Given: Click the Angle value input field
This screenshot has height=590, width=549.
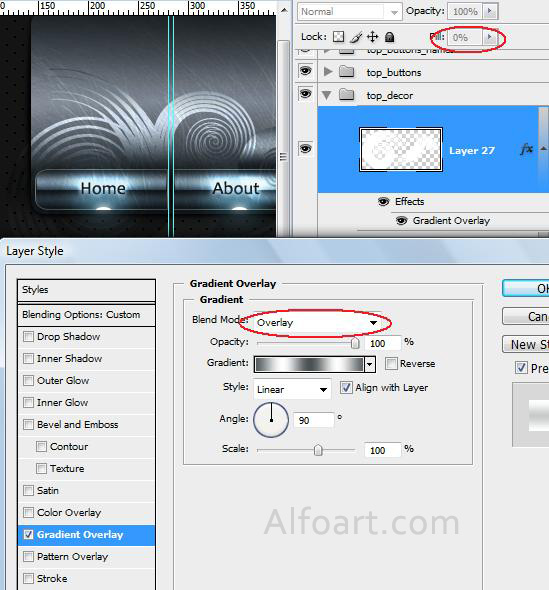Looking at the screenshot, I should pos(313,420).
